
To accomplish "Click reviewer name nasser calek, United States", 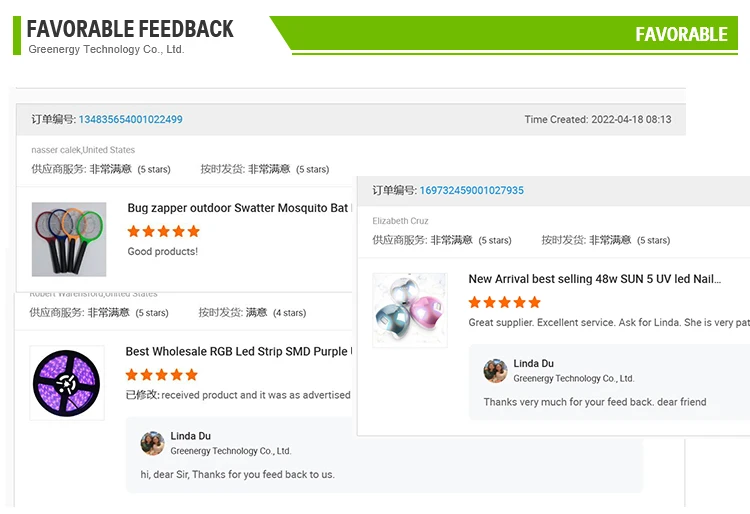I will pos(83,150).
